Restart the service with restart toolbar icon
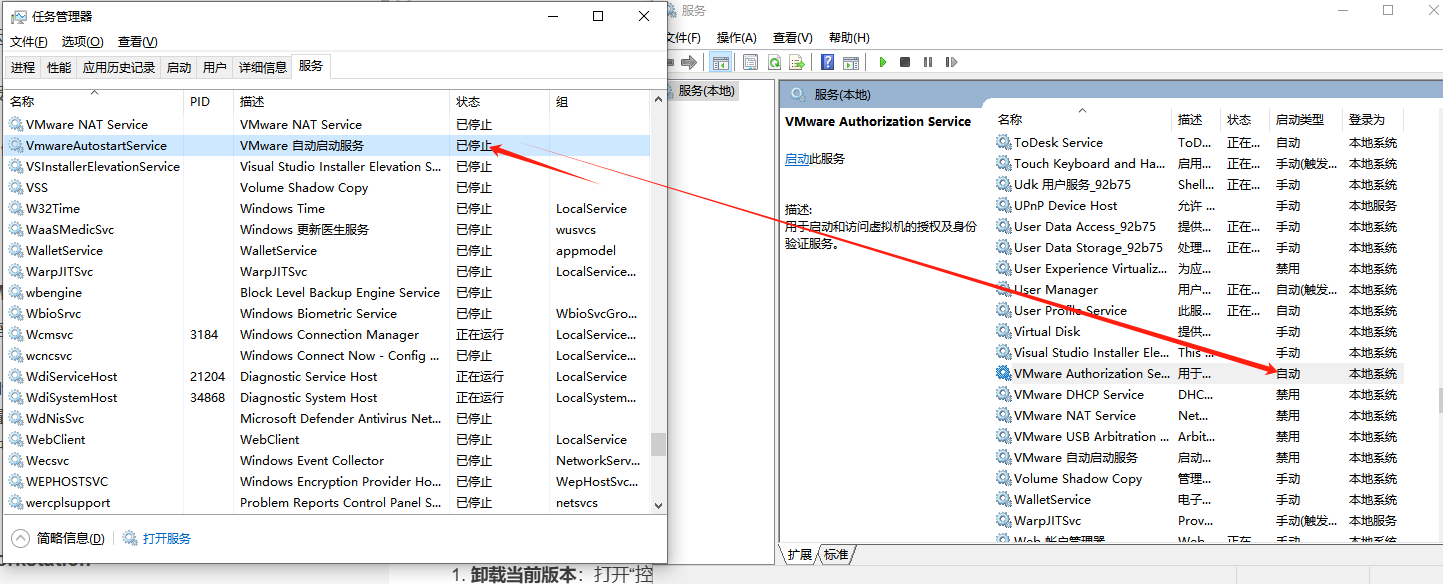Viewport: 1443px width, 584px height. 950,62
